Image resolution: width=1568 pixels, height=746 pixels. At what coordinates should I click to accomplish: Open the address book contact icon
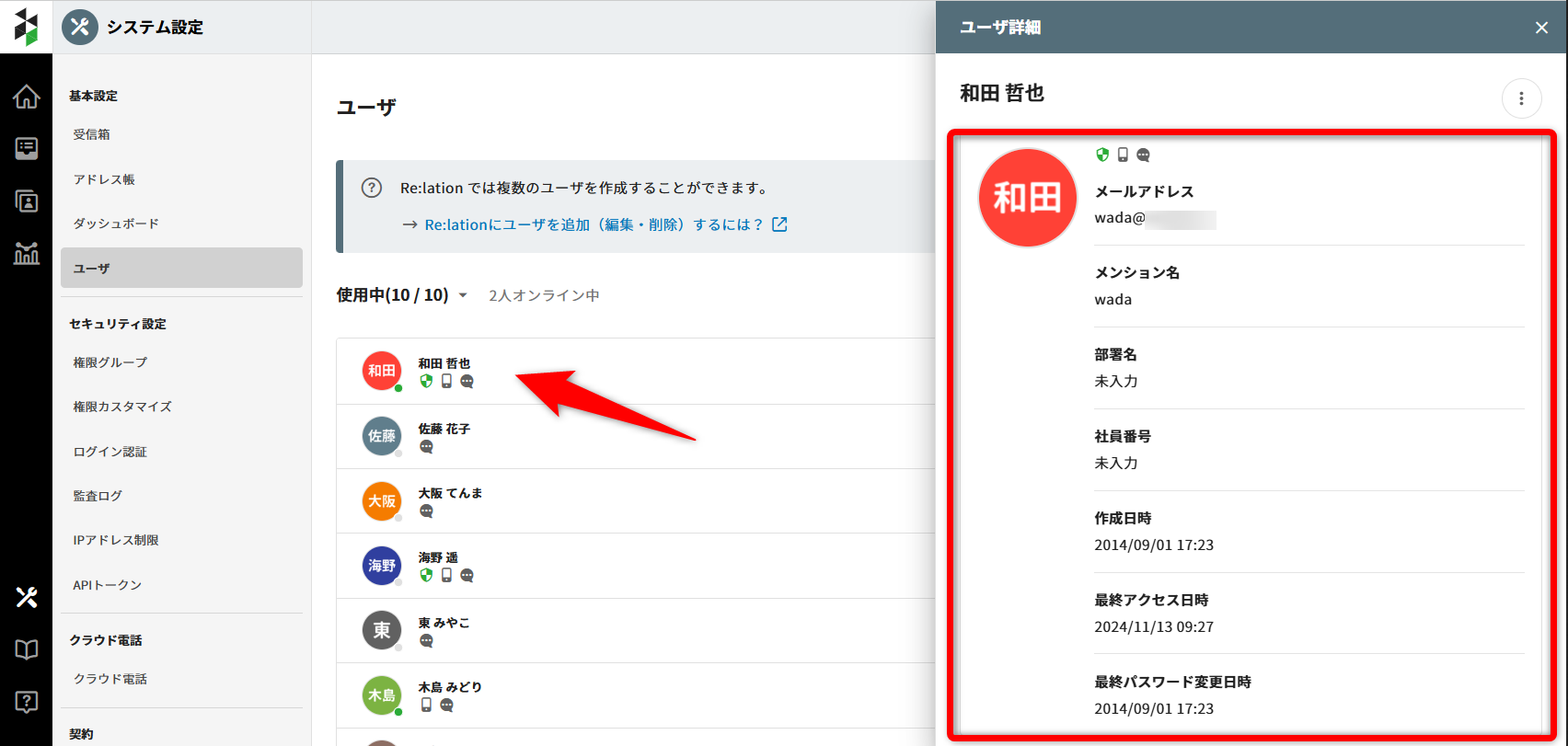click(26, 201)
